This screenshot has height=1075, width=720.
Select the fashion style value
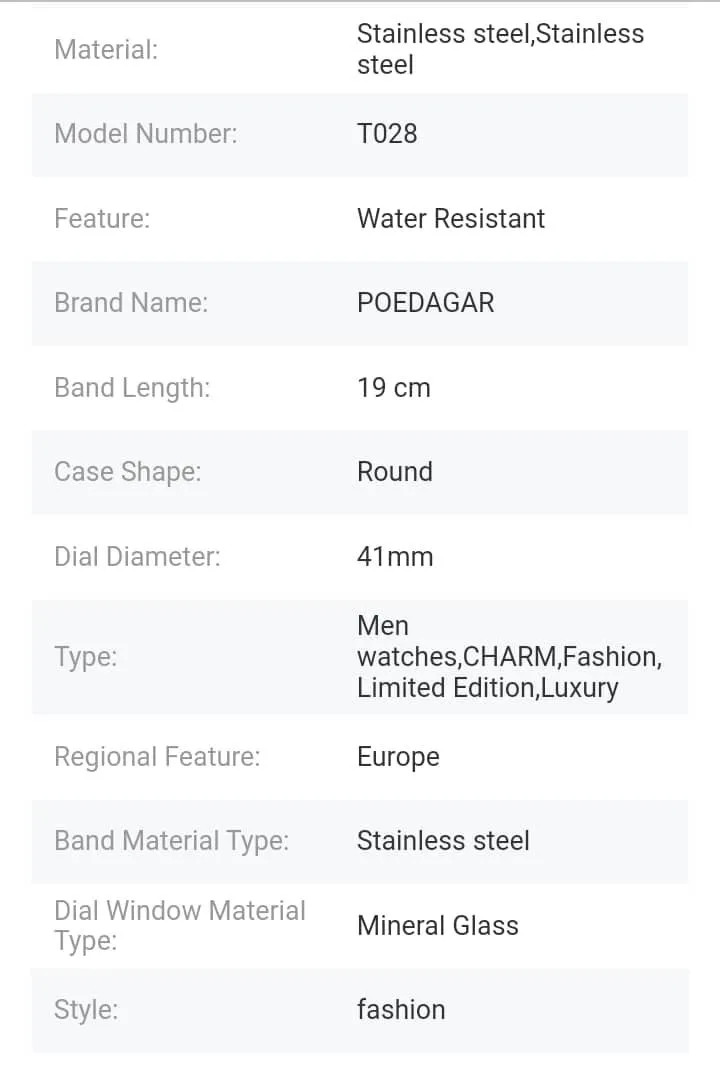[401, 1010]
